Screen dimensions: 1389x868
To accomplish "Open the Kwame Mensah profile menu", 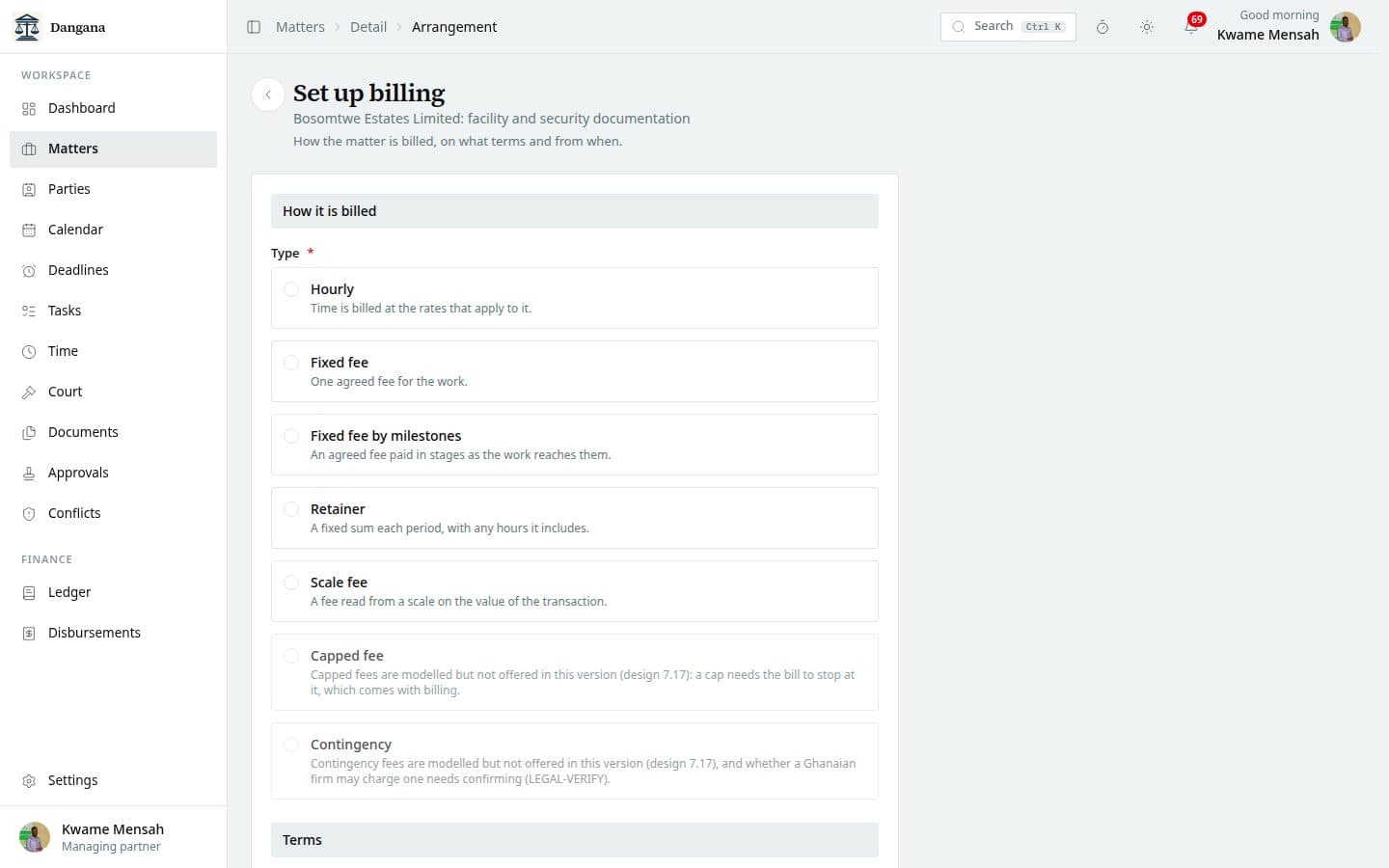I will coord(1289,27).
